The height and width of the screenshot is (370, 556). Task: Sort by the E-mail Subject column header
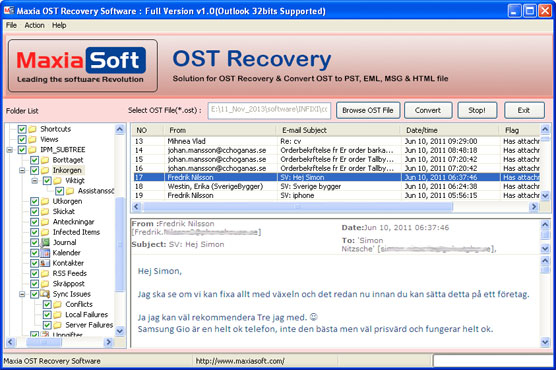pos(338,130)
